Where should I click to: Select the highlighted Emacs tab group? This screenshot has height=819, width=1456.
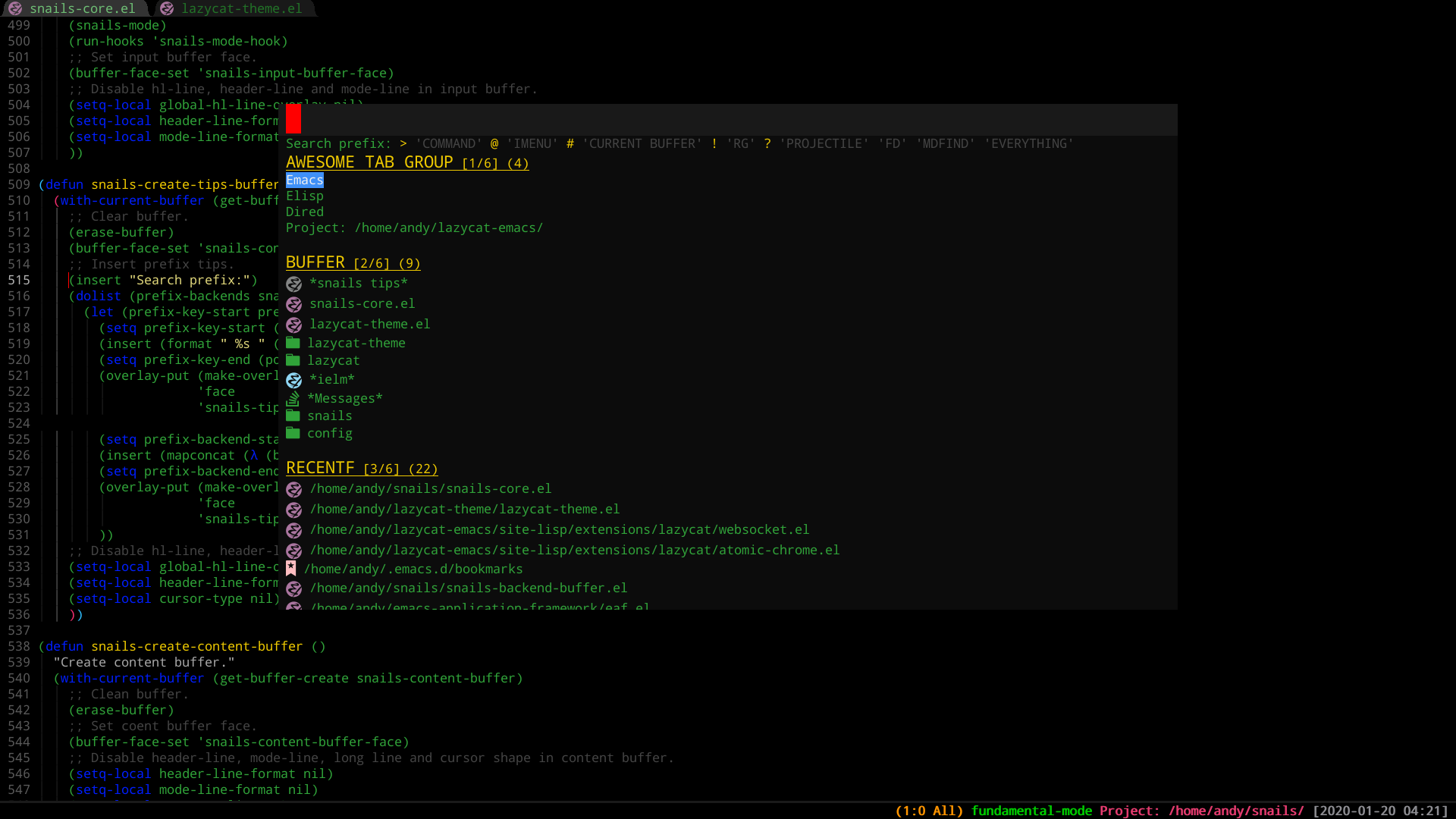tap(305, 180)
